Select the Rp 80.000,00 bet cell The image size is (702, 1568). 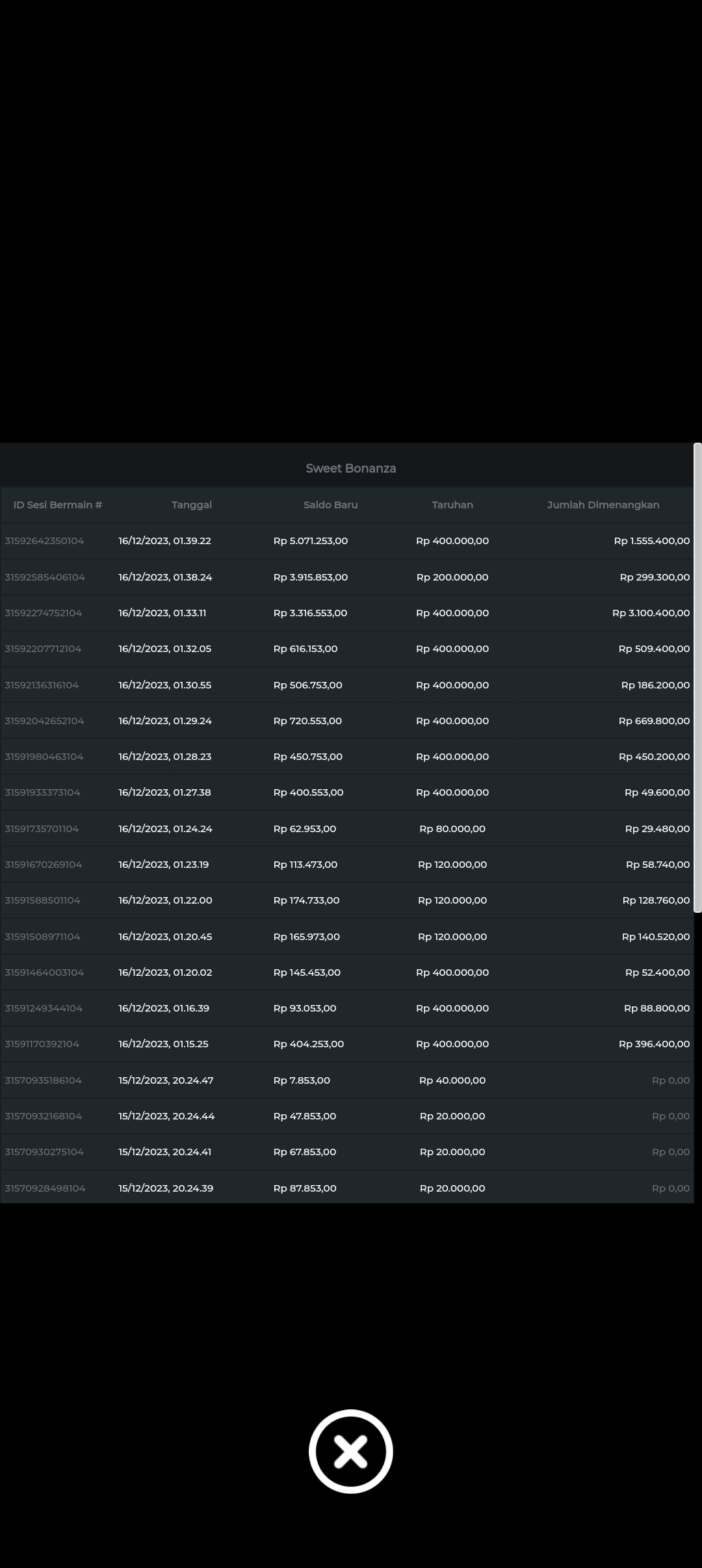point(452,829)
